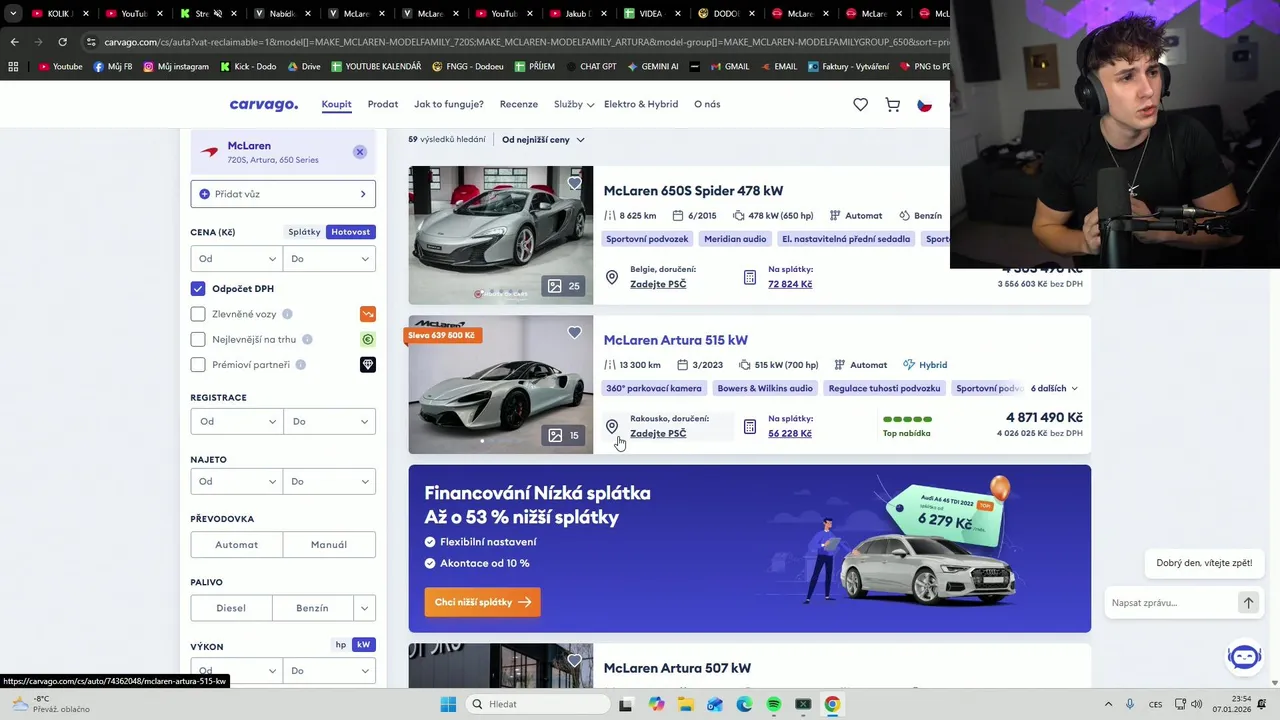The image size is (1280, 720).
Task: Open the Cena Do dropdown
Action: click(330, 259)
